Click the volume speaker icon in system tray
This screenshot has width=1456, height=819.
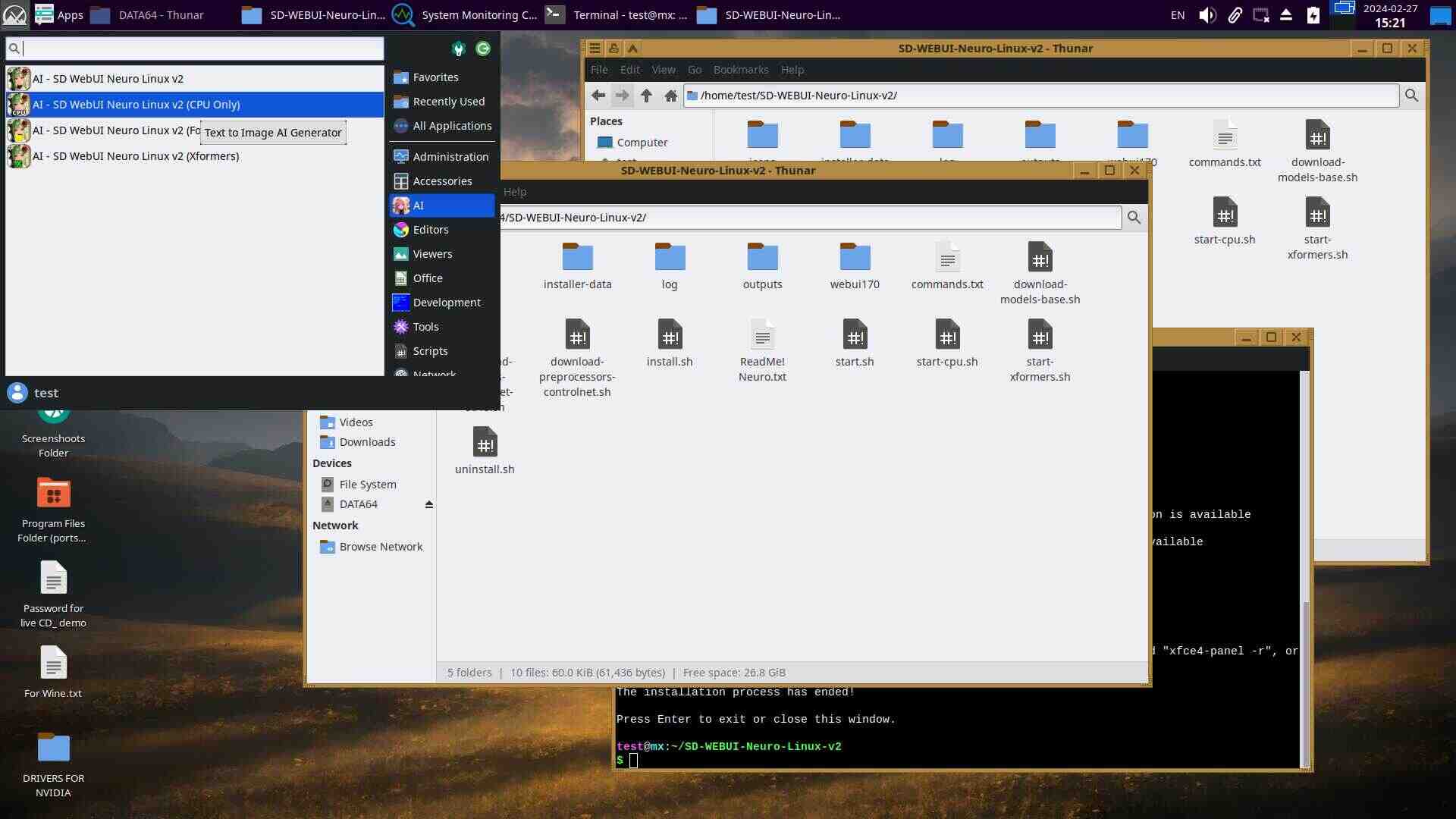pyautogui.click(x=1207, y=15)
